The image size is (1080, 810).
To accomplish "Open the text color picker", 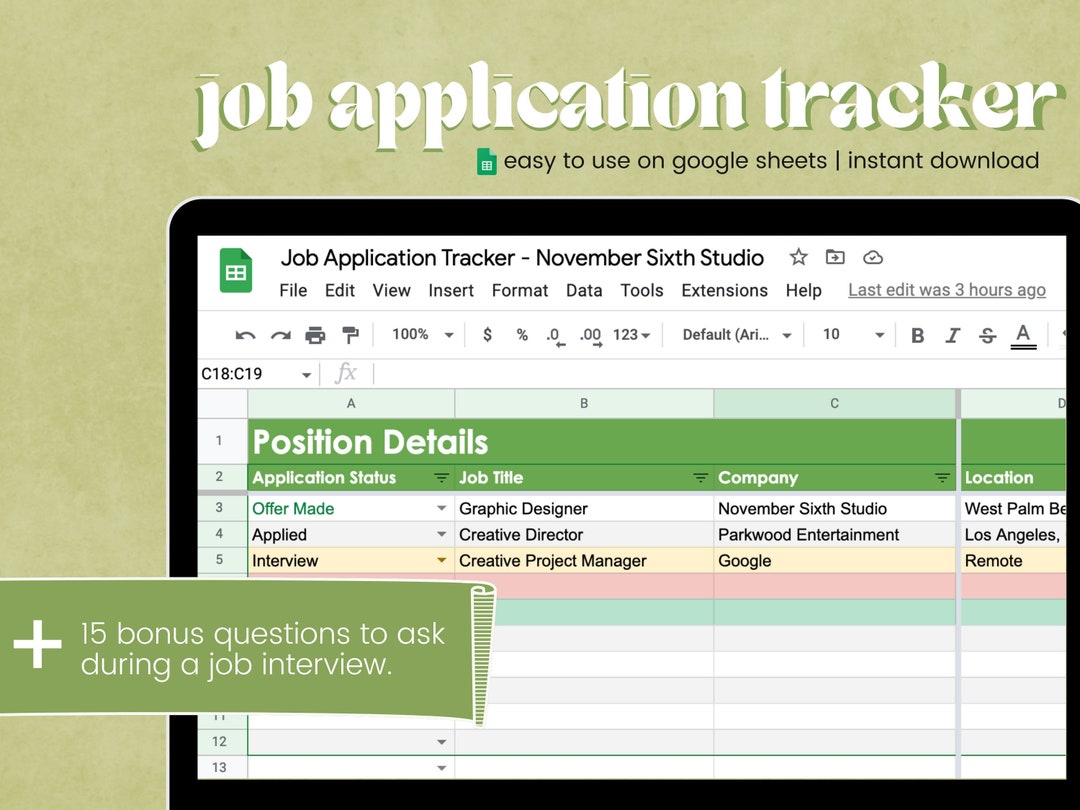I will (1024, 336).
